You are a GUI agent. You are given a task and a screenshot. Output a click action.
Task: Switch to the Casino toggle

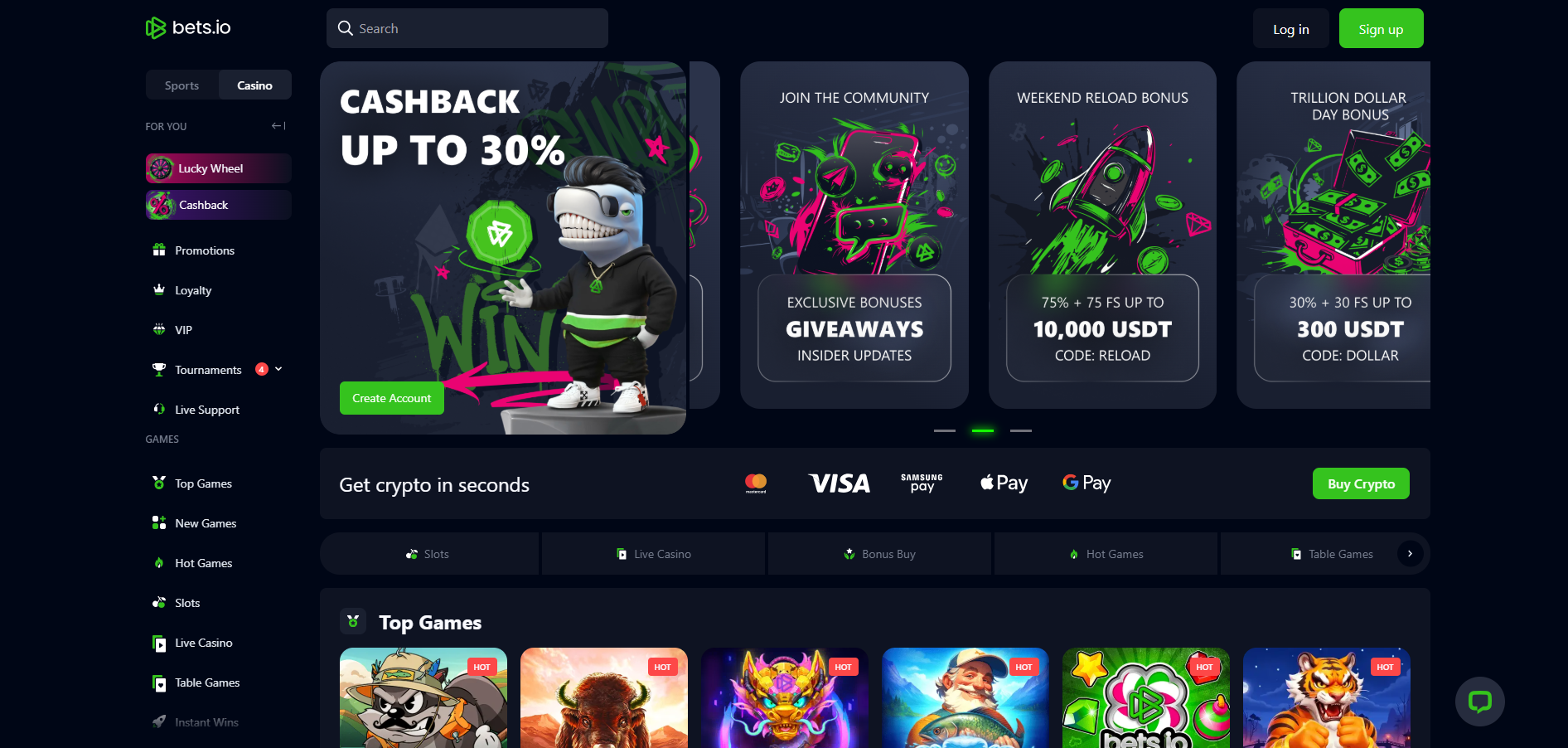pos(254,85)
